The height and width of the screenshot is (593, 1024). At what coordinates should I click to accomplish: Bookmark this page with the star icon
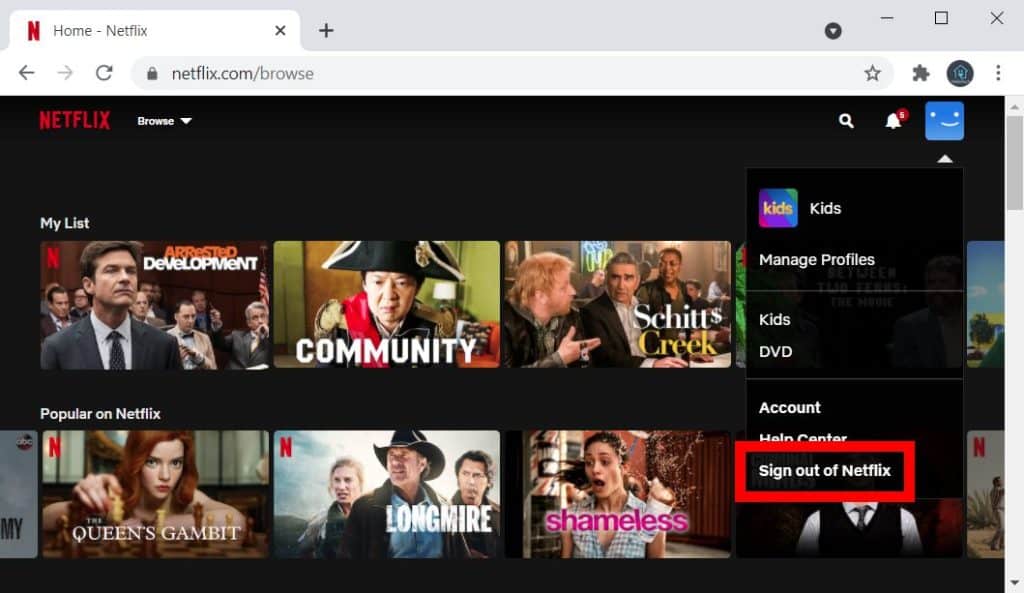(872, 73)
